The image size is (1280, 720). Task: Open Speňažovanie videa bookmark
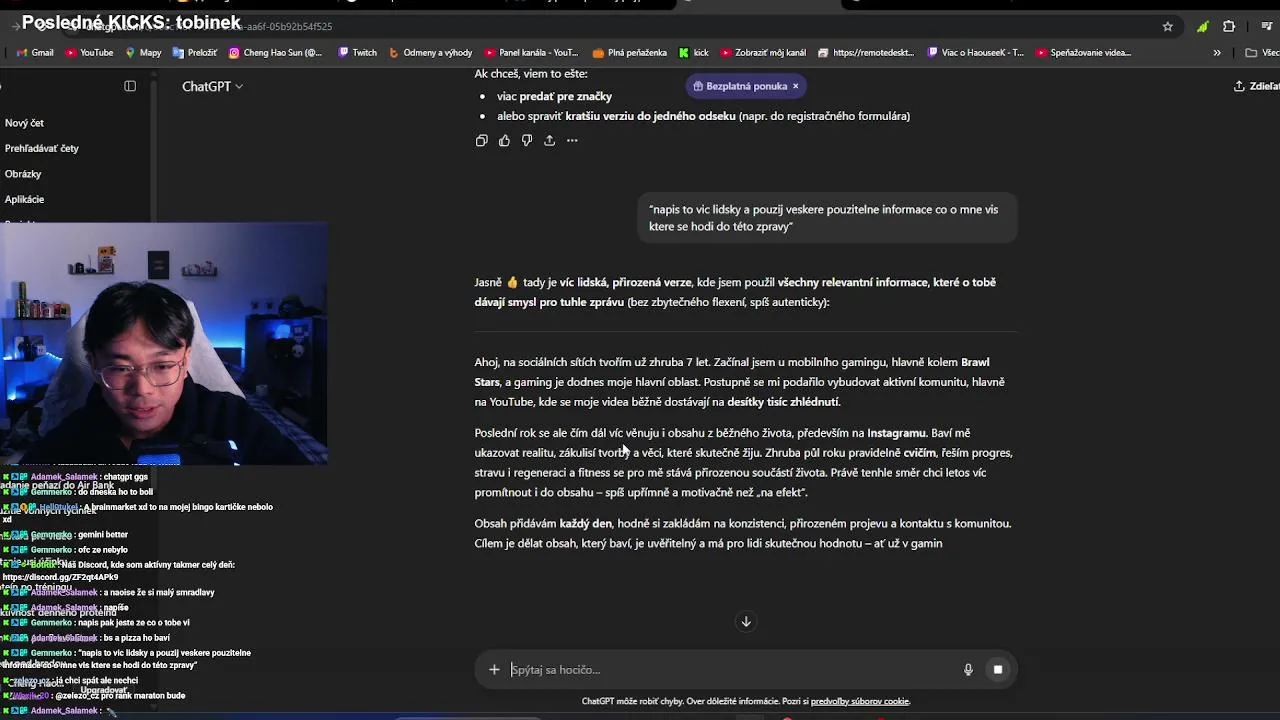[1083, 53]
